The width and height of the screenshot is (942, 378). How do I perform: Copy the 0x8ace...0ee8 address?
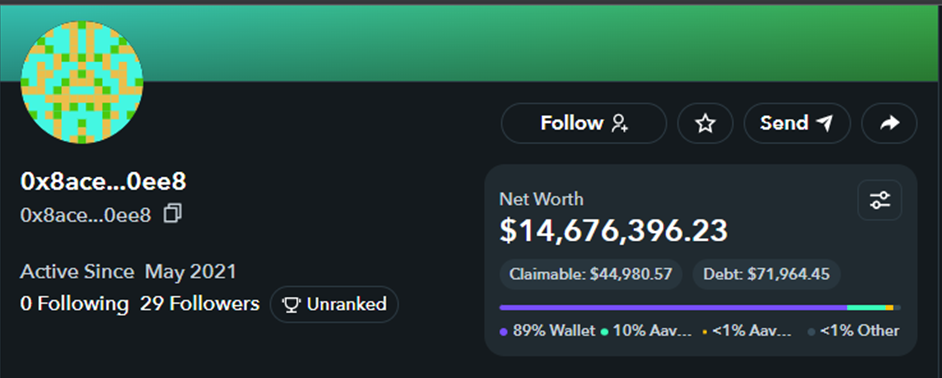[173, 214]
